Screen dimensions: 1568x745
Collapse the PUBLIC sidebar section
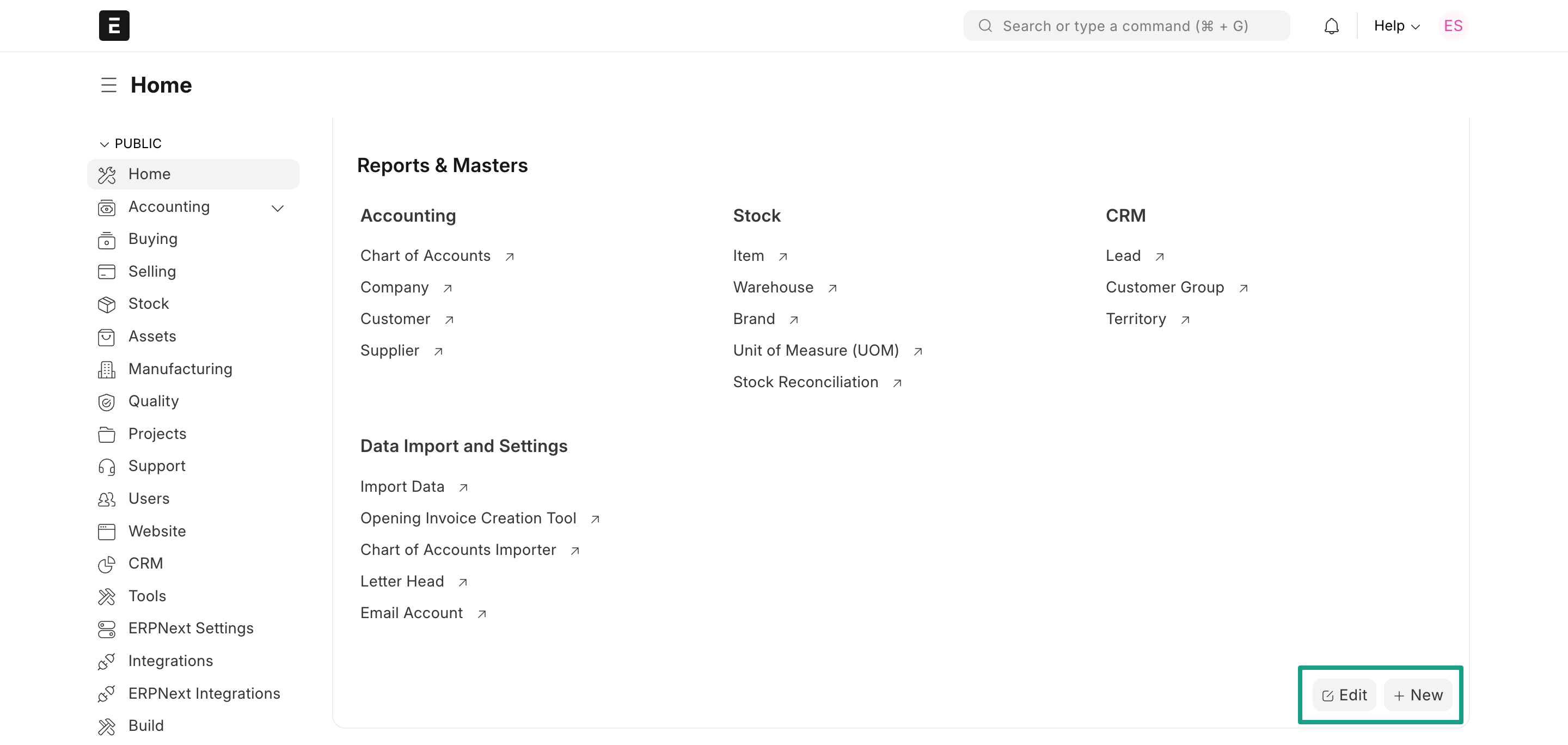pos(104,144)
